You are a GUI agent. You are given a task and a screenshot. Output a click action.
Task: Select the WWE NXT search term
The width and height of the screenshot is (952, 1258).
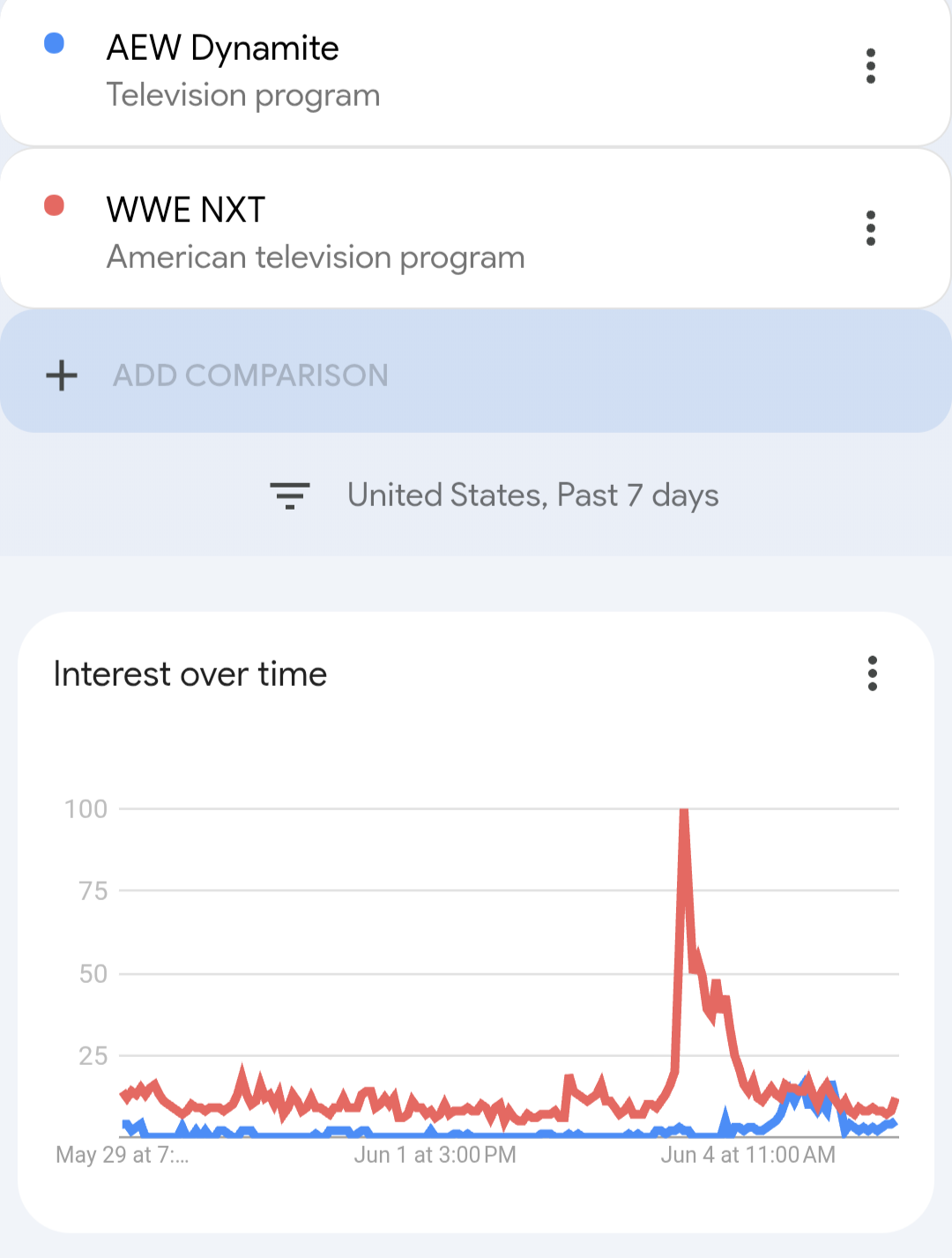(186, 211)
